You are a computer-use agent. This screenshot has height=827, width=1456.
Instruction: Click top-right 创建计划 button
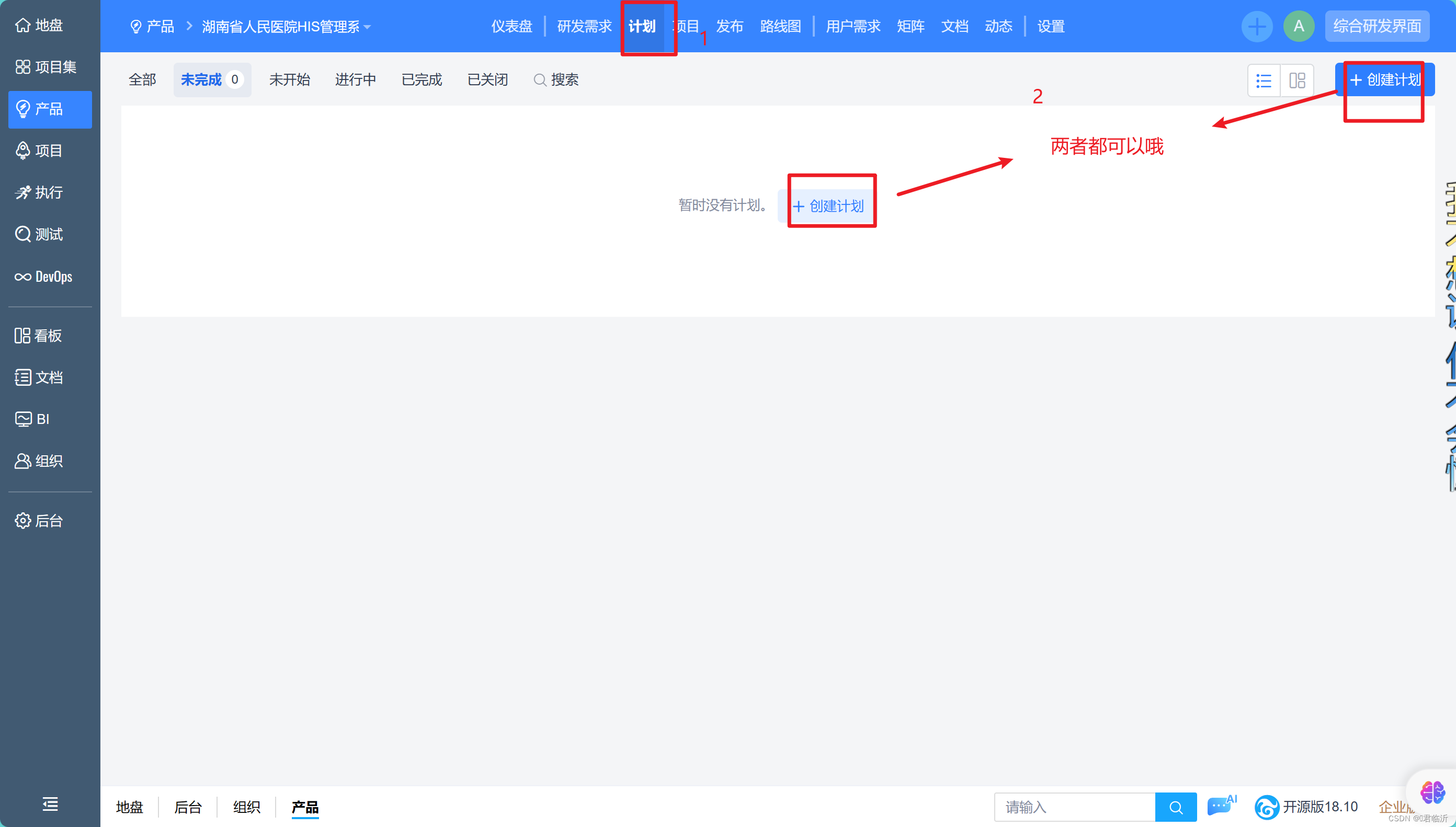1384,79
